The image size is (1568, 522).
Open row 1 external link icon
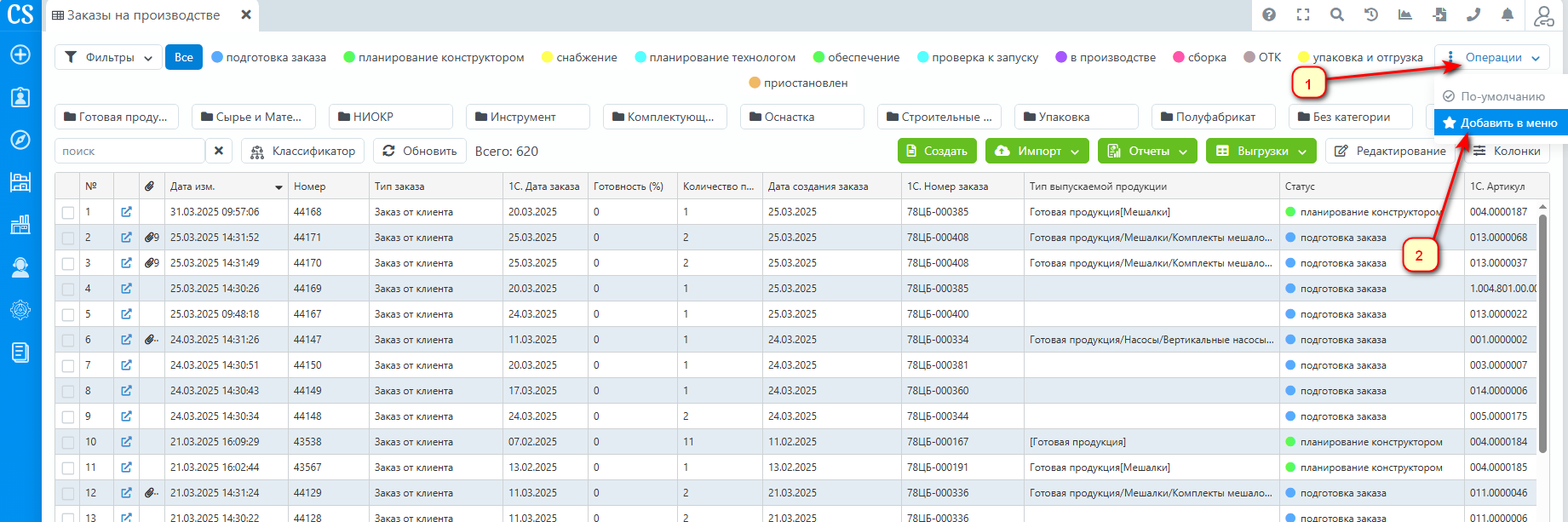[x=126, y=212]
